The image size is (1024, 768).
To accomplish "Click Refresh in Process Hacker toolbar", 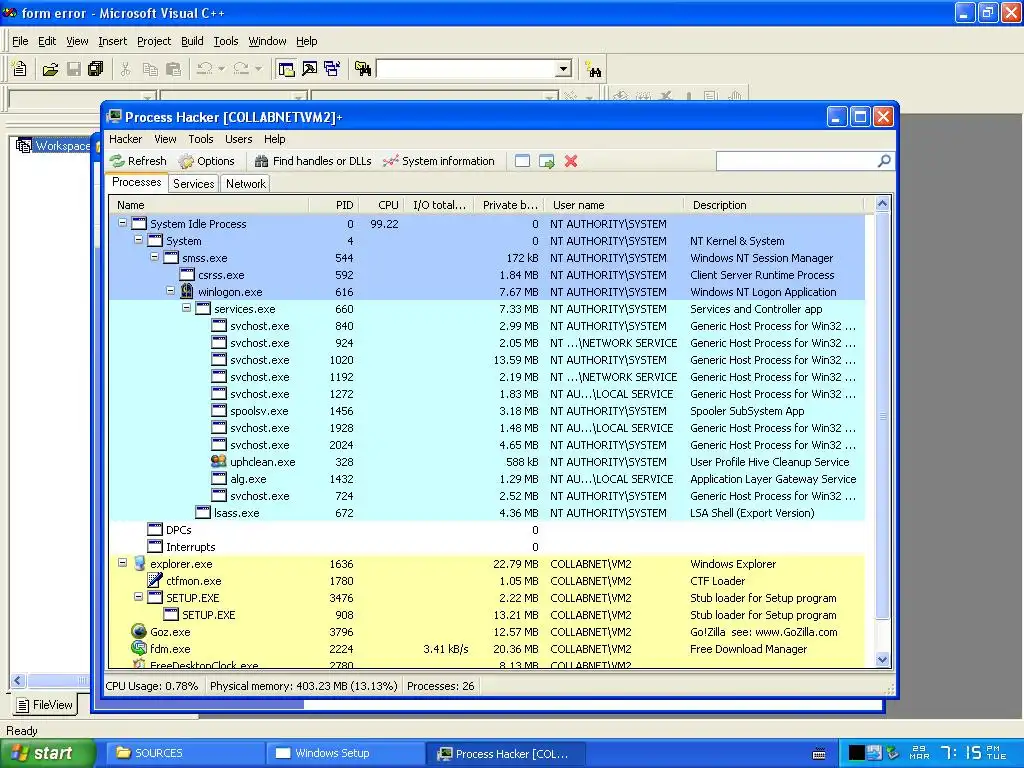I will click(x=138, y=161).
